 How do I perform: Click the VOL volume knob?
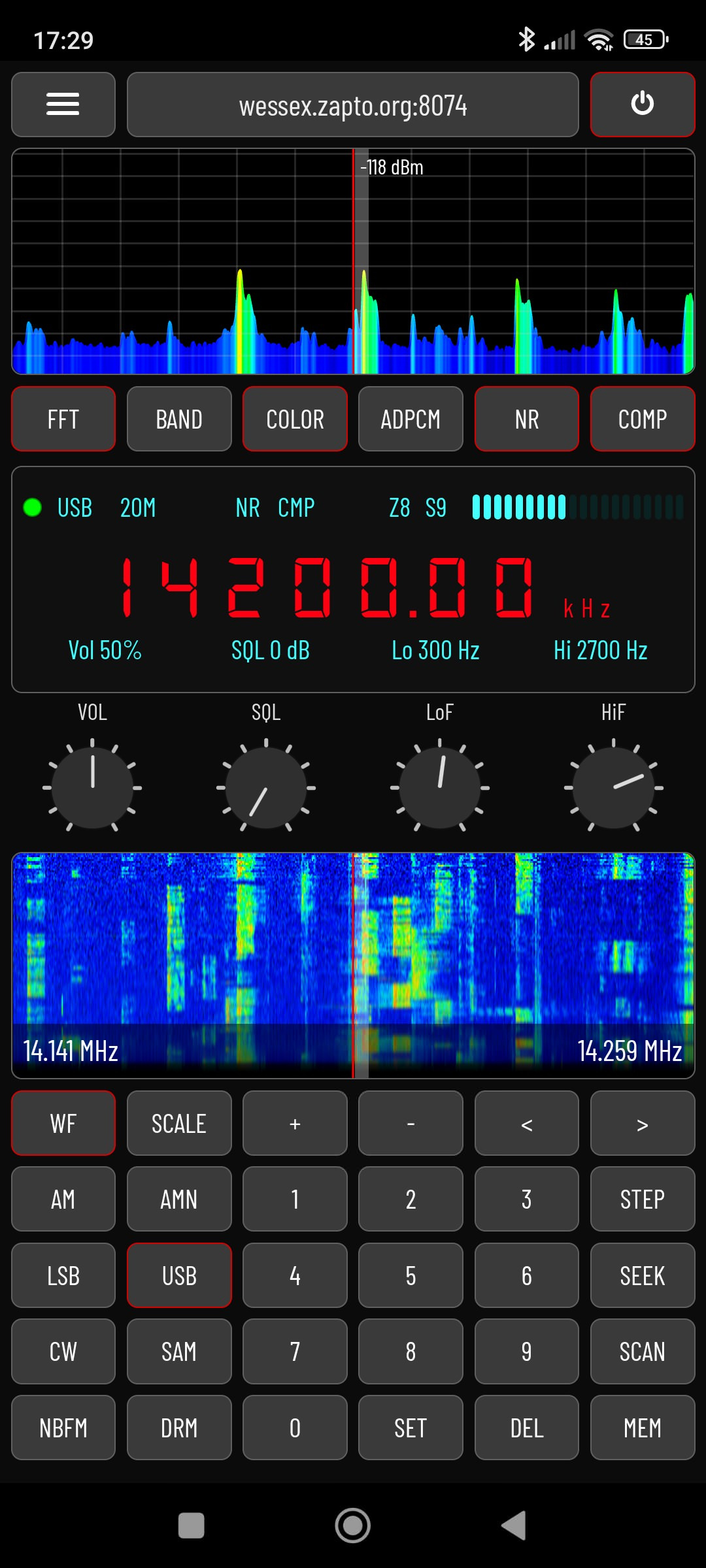click(92, 787)
